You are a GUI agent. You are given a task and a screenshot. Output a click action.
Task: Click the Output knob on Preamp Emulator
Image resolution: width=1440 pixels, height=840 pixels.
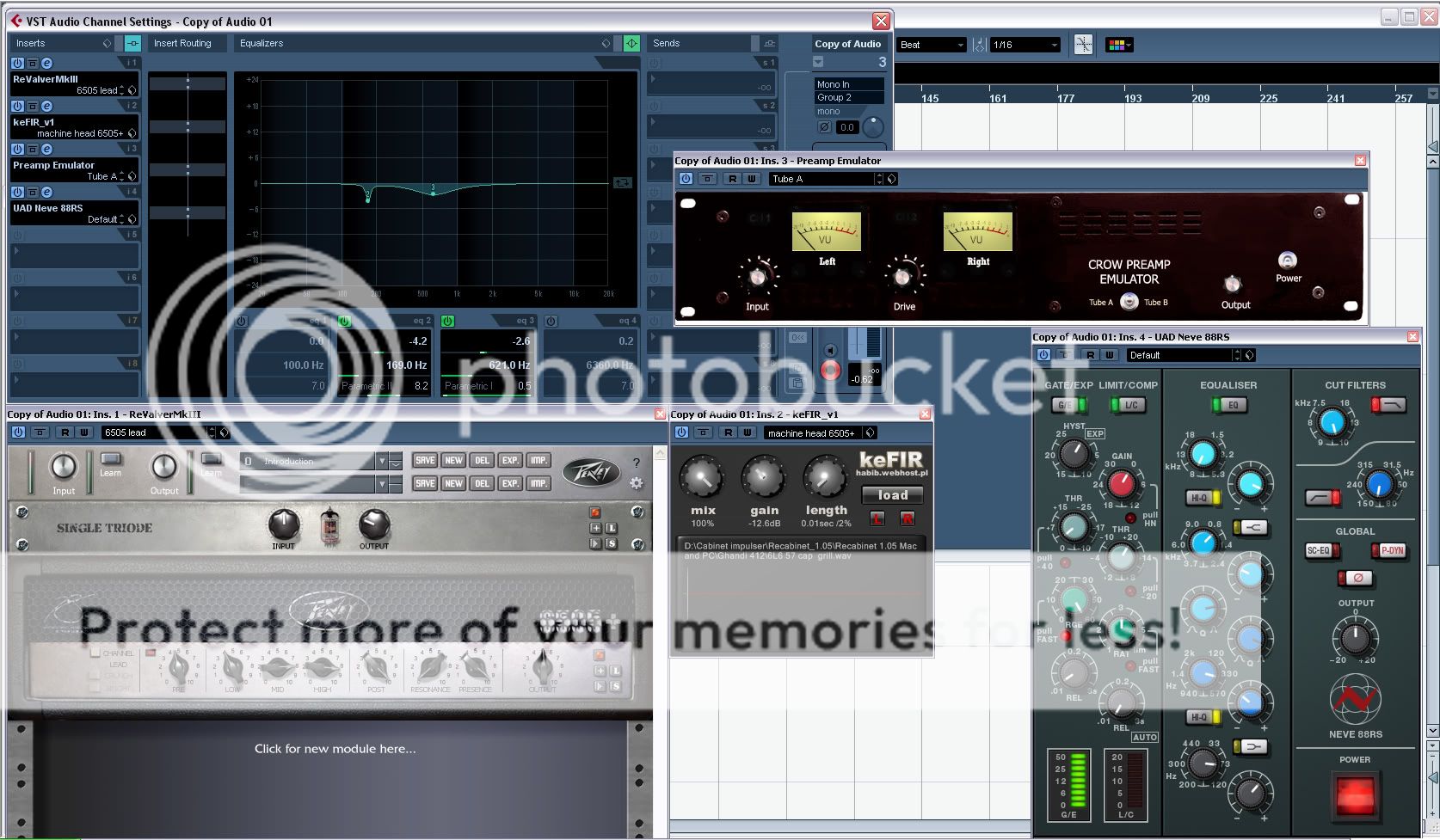pyautogui.click(x=1233, y=285)
